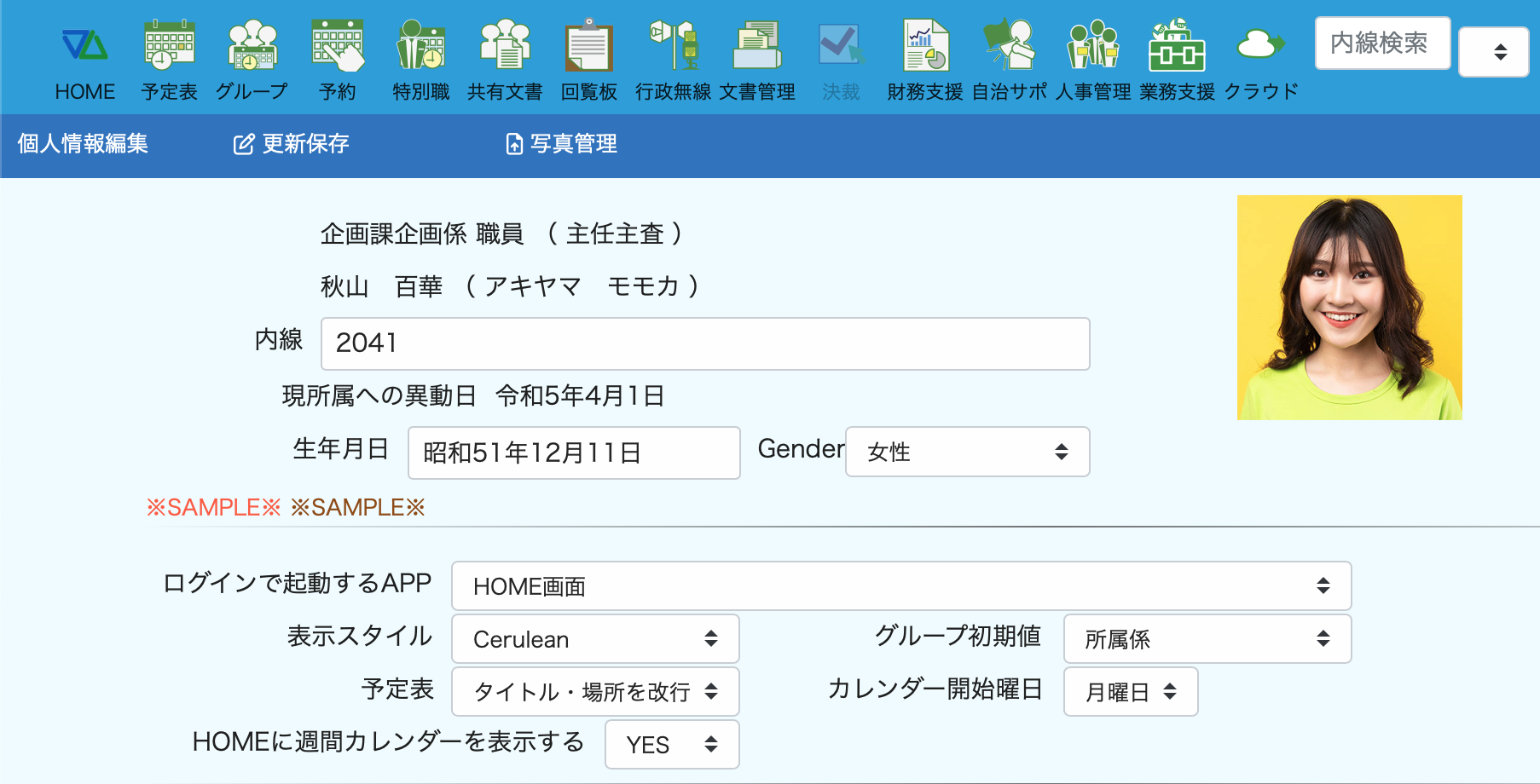Open the 予約 reservation icon
1540x784 pixels.
tap(338, 45)
